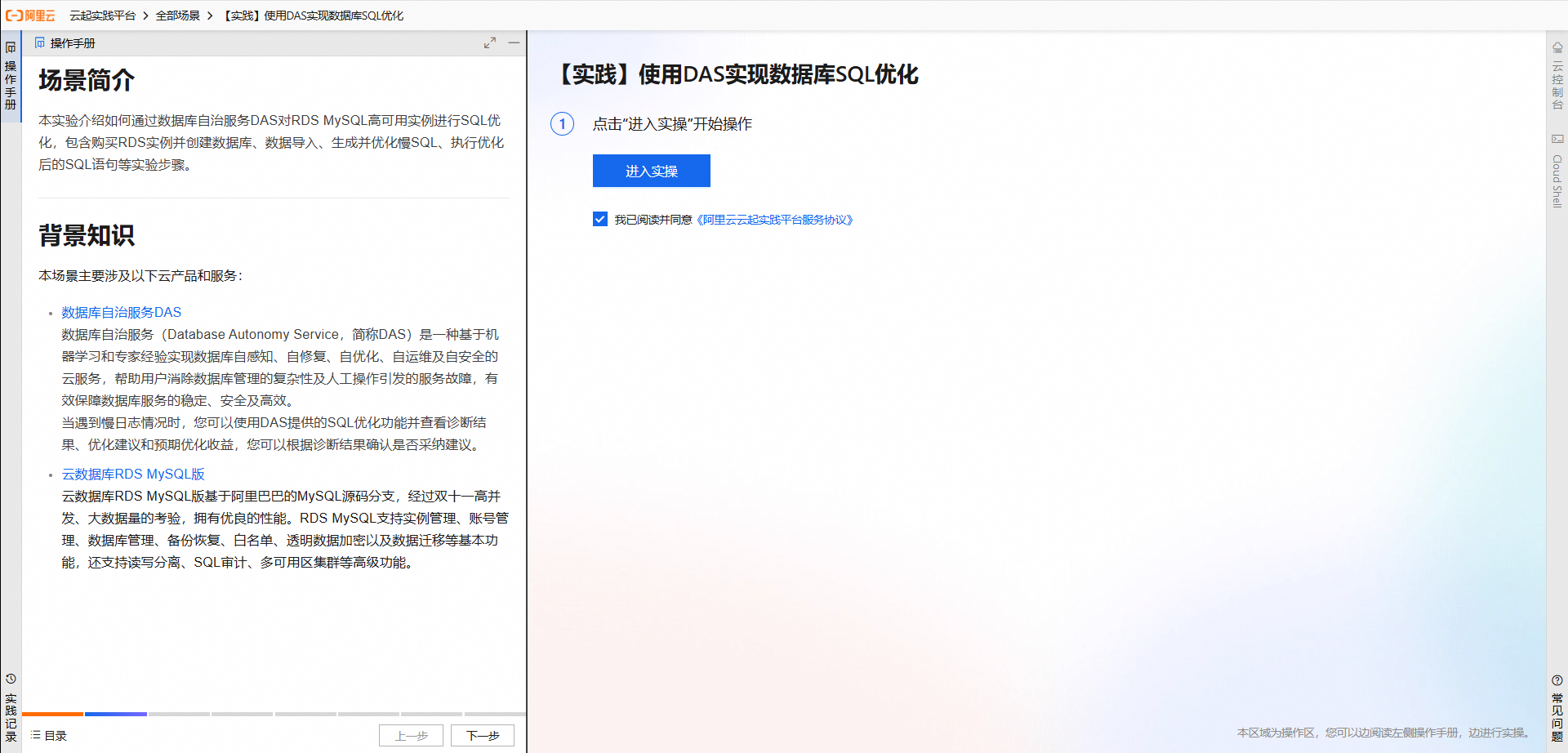
Task: Open the 目录 table of contents
Action: click(x=49, y=735)
